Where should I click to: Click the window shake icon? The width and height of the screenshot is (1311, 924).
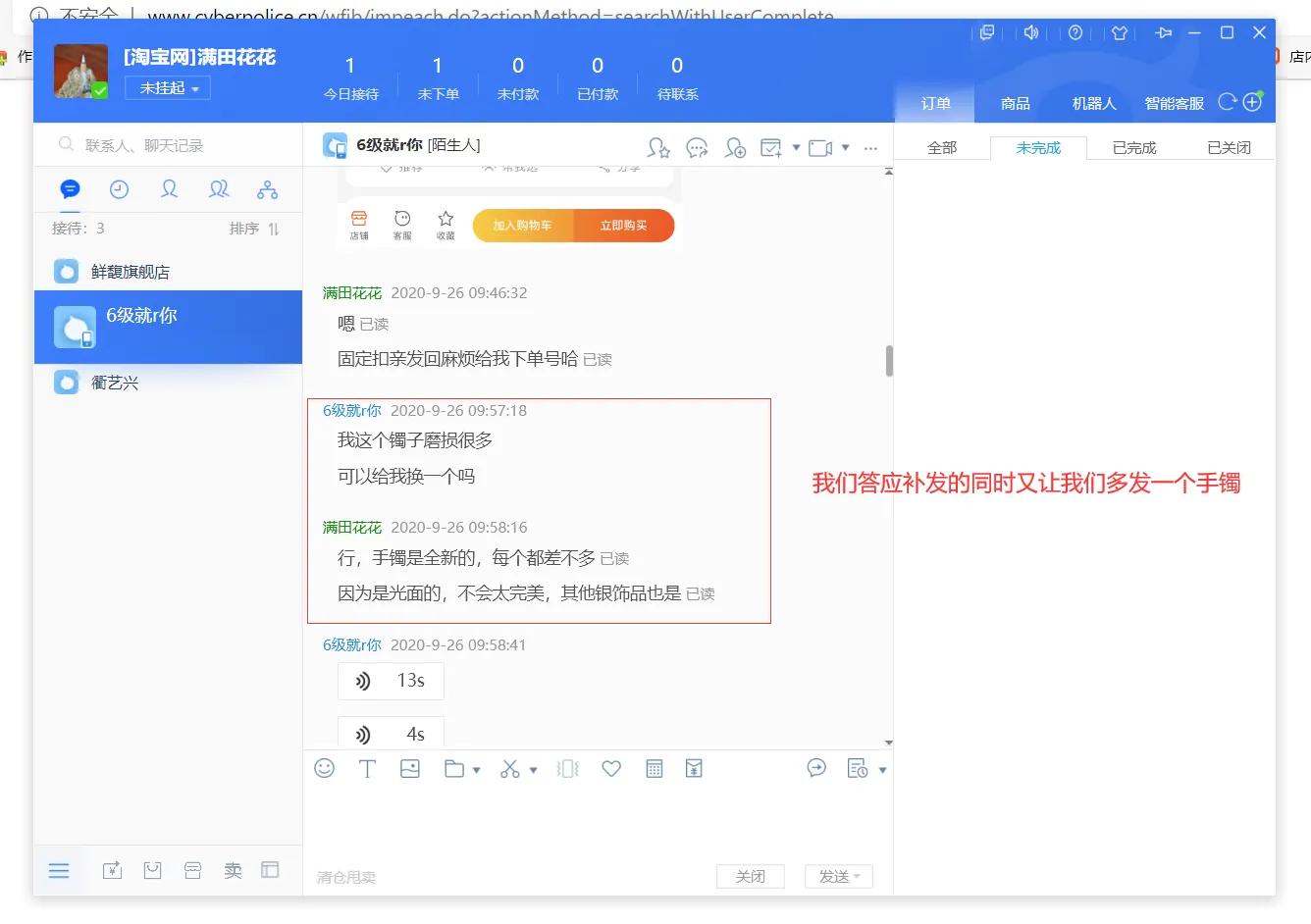(x=568, y=768)
